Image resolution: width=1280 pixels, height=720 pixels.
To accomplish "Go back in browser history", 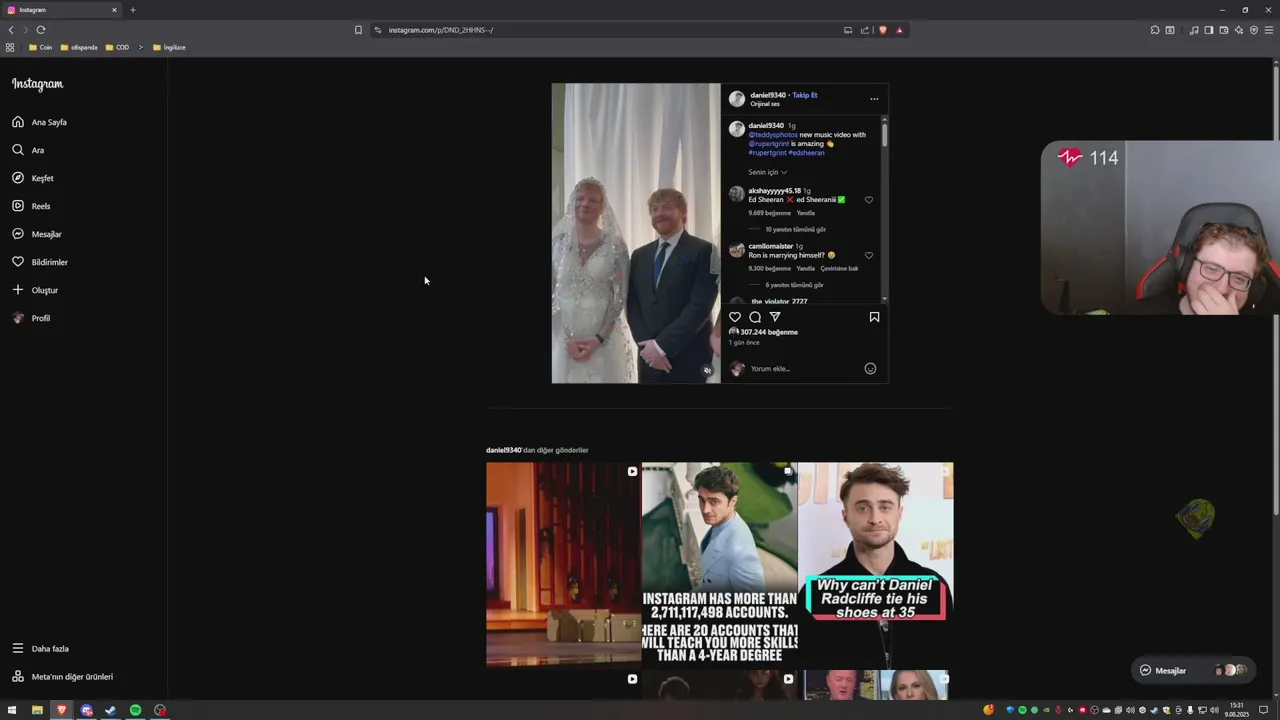I will click(11, 30).
